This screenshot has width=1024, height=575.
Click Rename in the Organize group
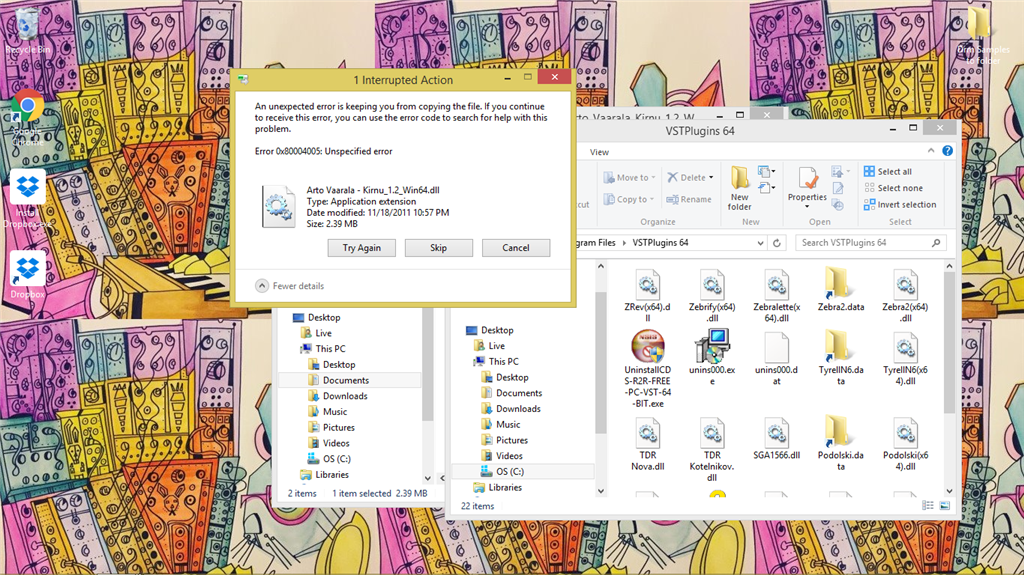click(x=689, y=199)
